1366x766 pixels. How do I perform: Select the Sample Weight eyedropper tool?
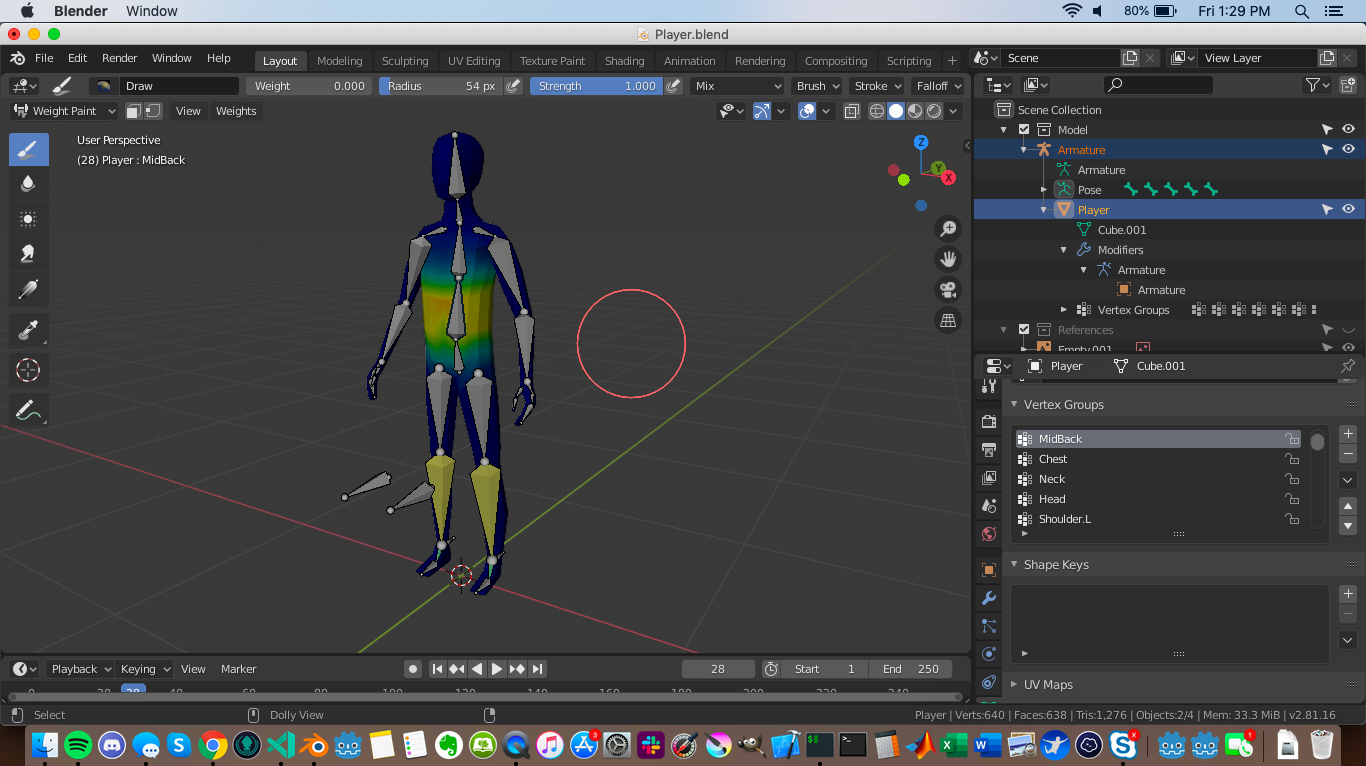(29, 329)
